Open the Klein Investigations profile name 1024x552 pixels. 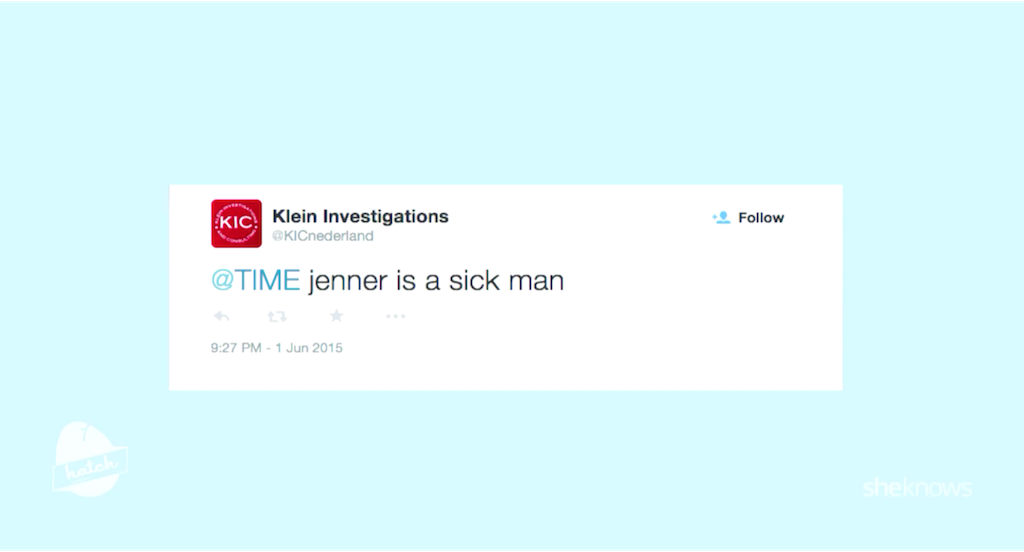[x=360, y=216]
